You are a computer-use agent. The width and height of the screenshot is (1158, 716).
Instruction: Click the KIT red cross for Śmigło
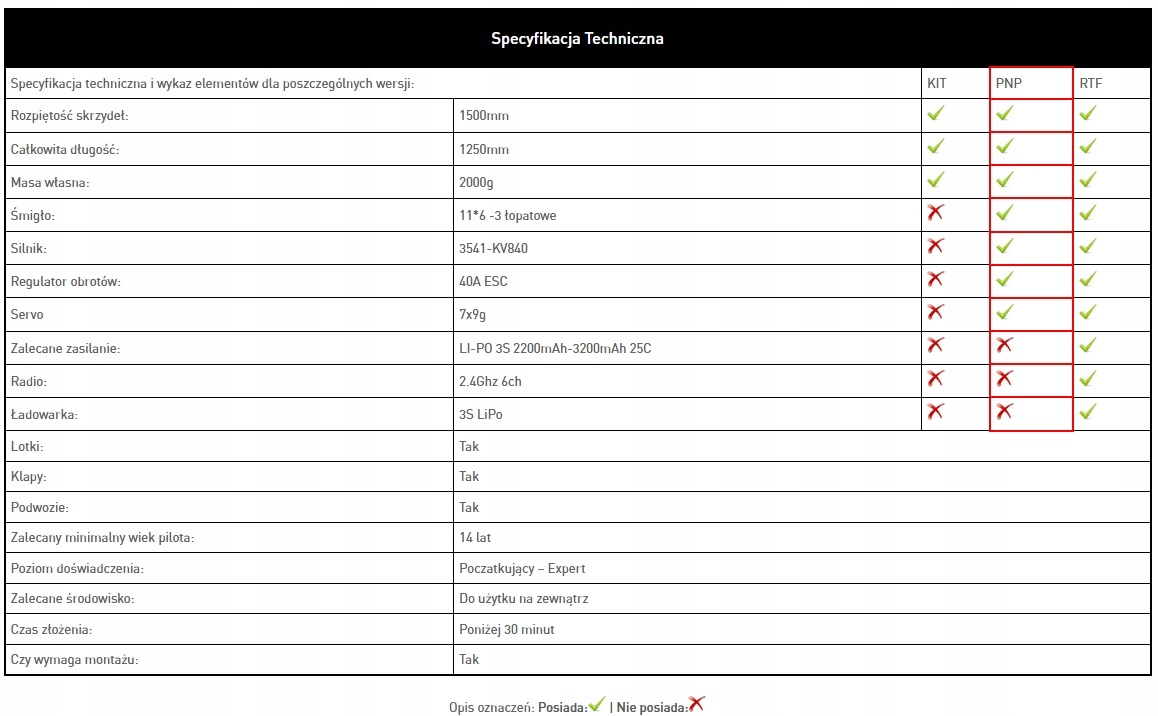[936, 212]
